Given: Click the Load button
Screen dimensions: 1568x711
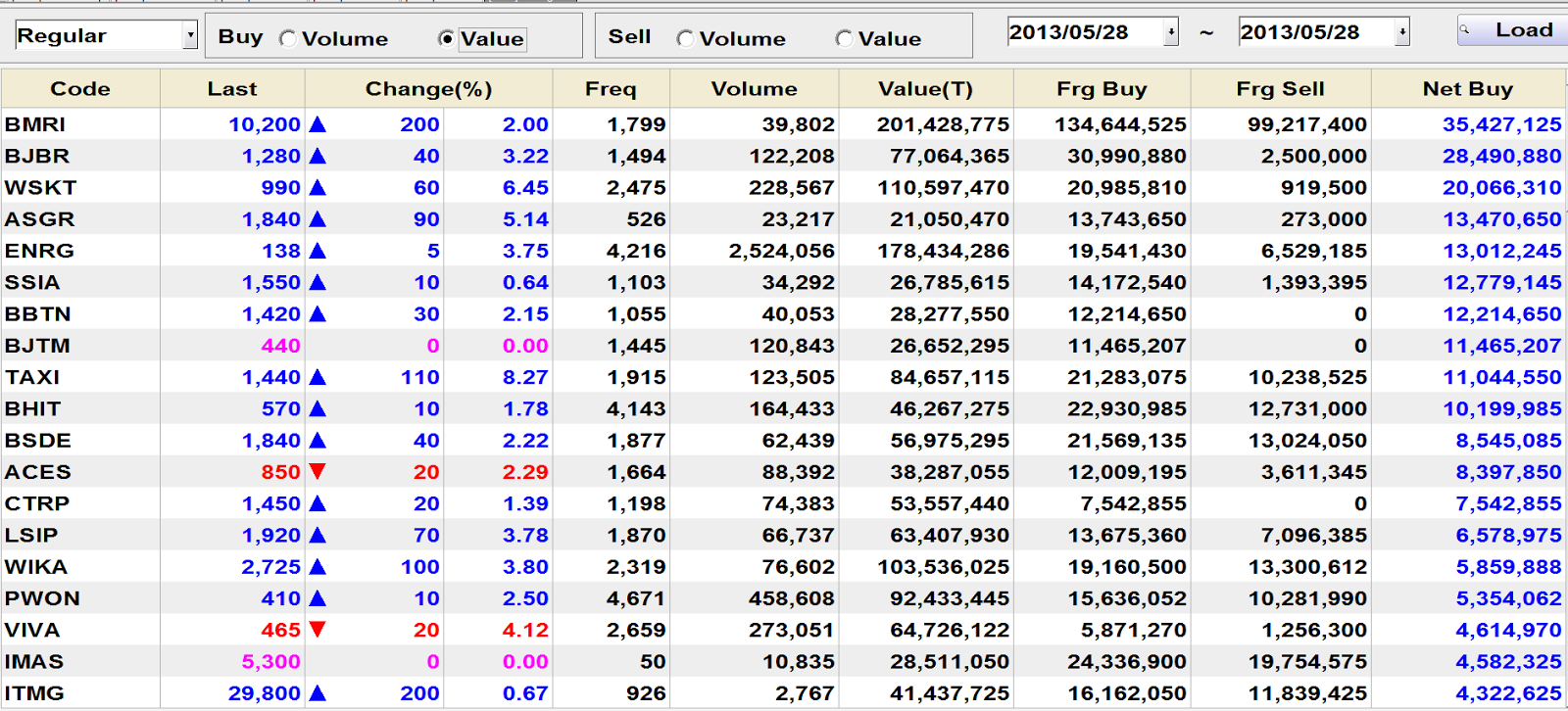Looking at the screenshot, I should [1512, 30].
